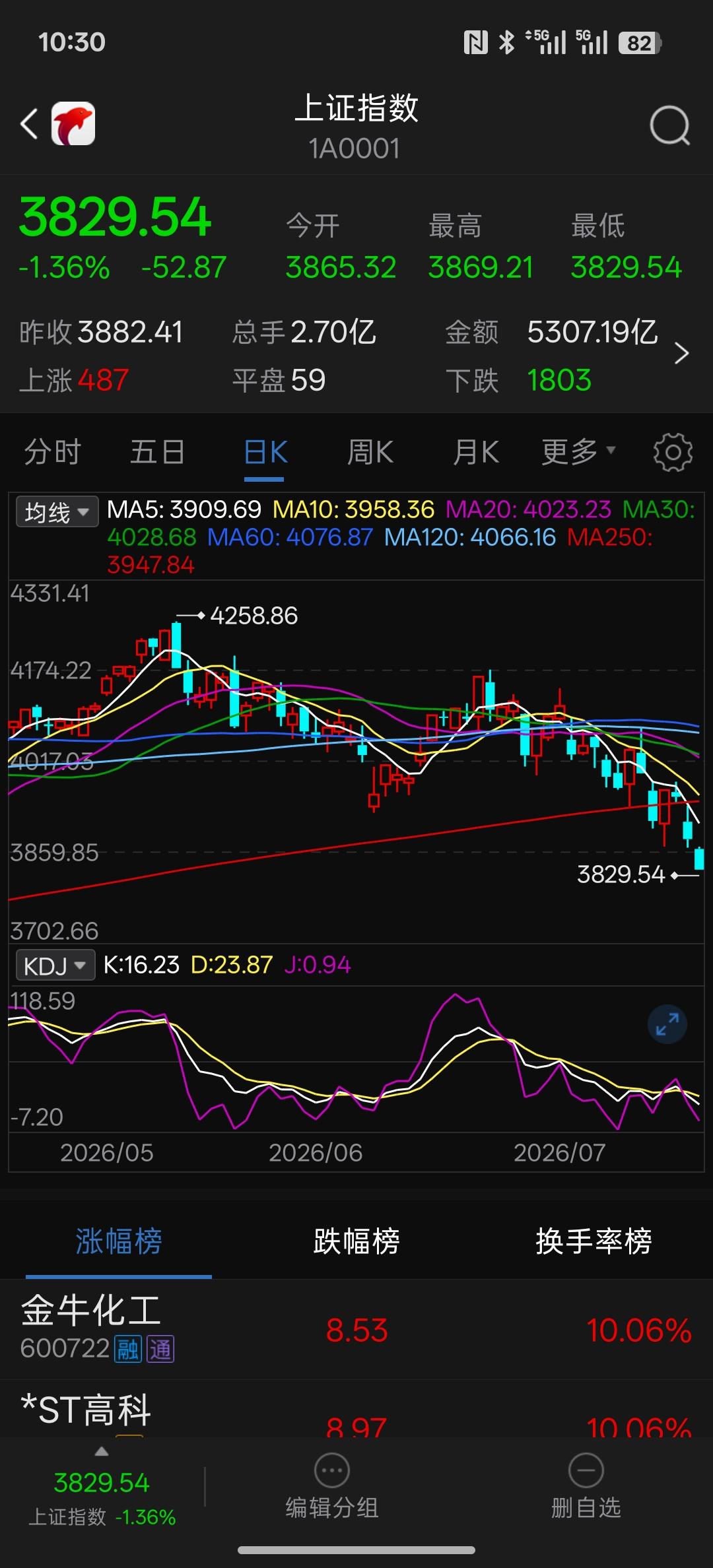Switch to 分时 chart tab

click(x=53, y=453)
